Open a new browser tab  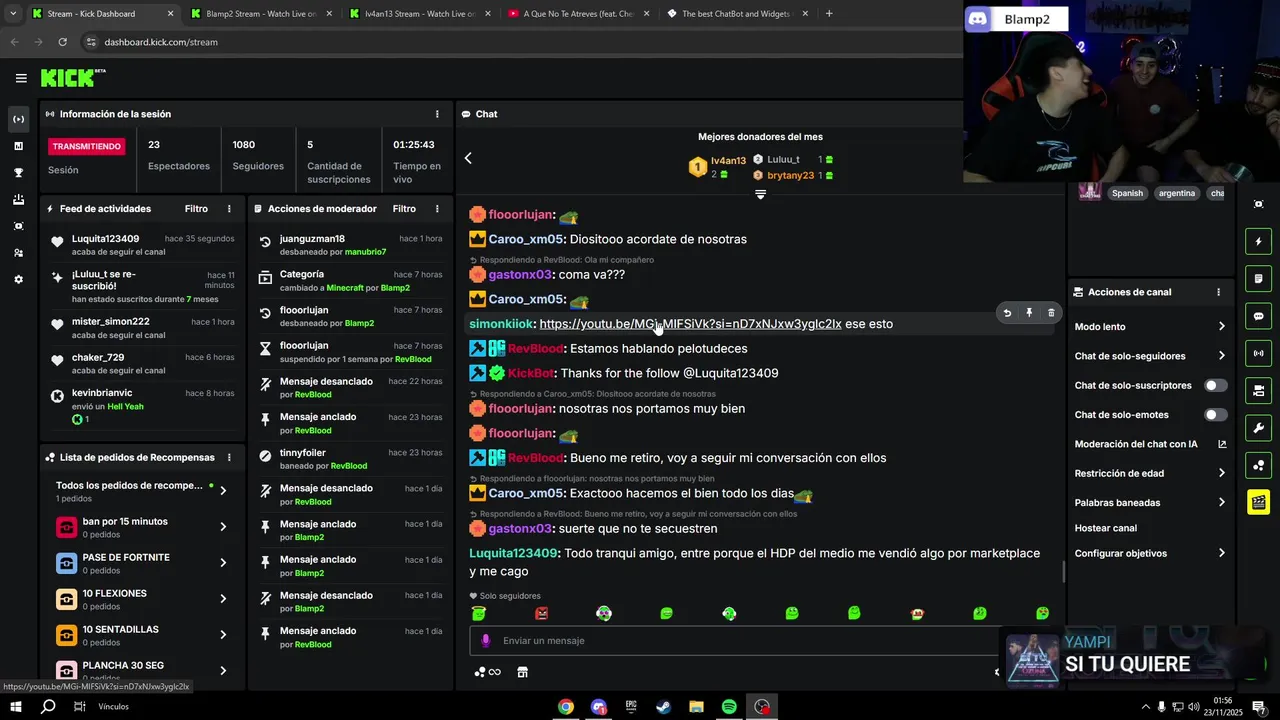point(829,14)
